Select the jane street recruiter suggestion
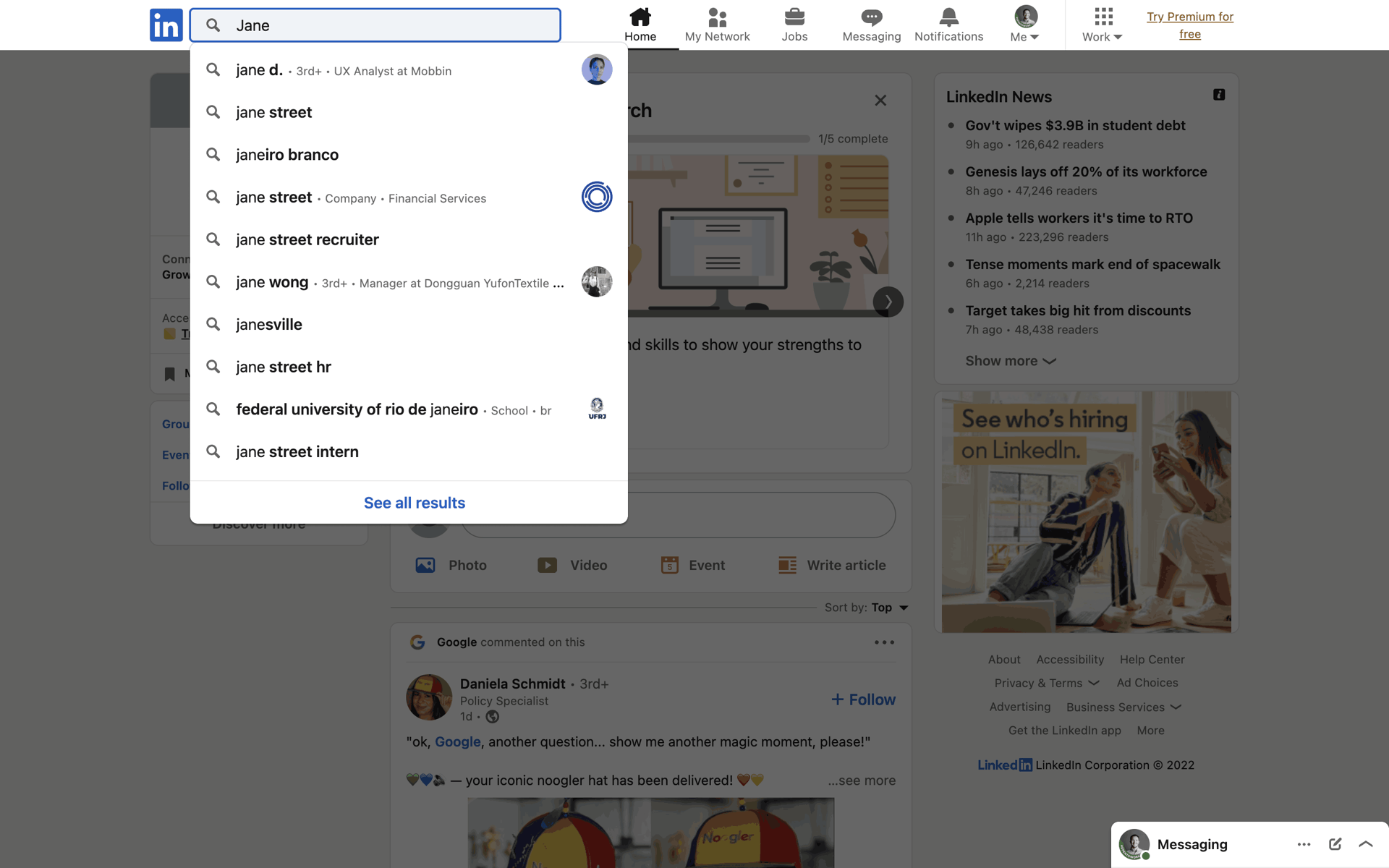 pyautogui.click(x=409, y=239)
